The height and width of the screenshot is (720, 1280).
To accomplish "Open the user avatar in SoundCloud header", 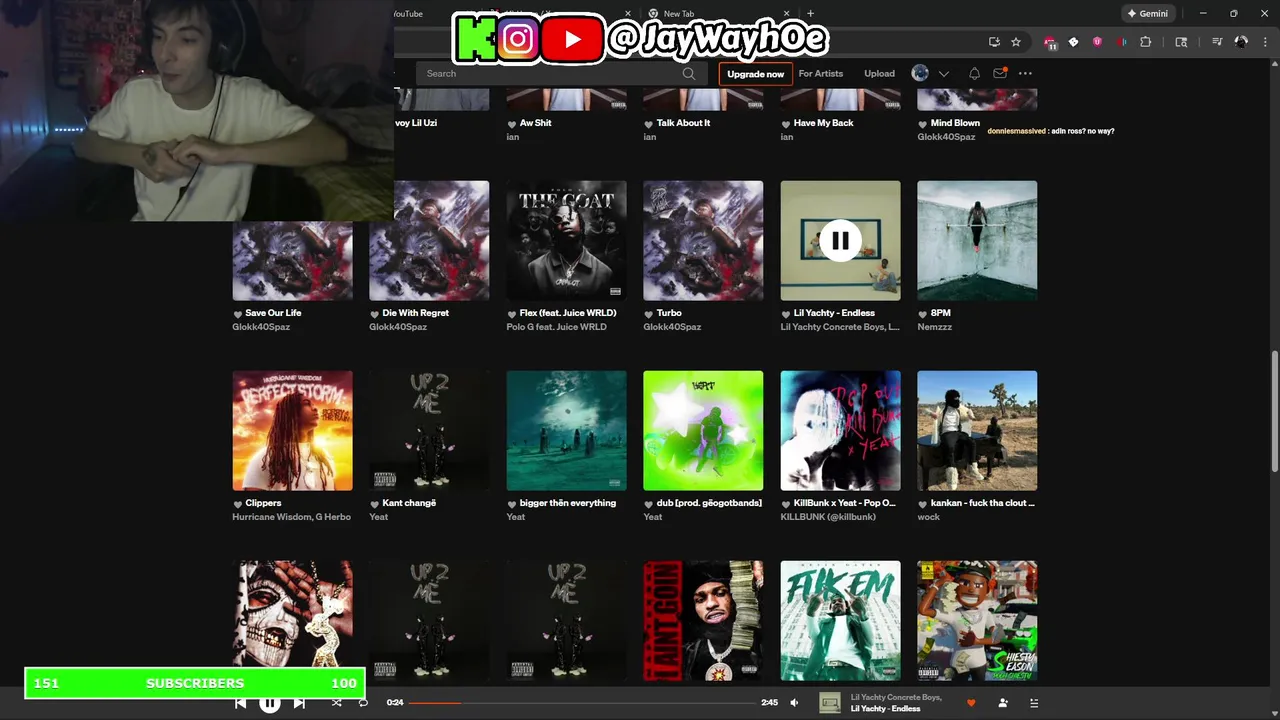I will (x=920, y=73).
